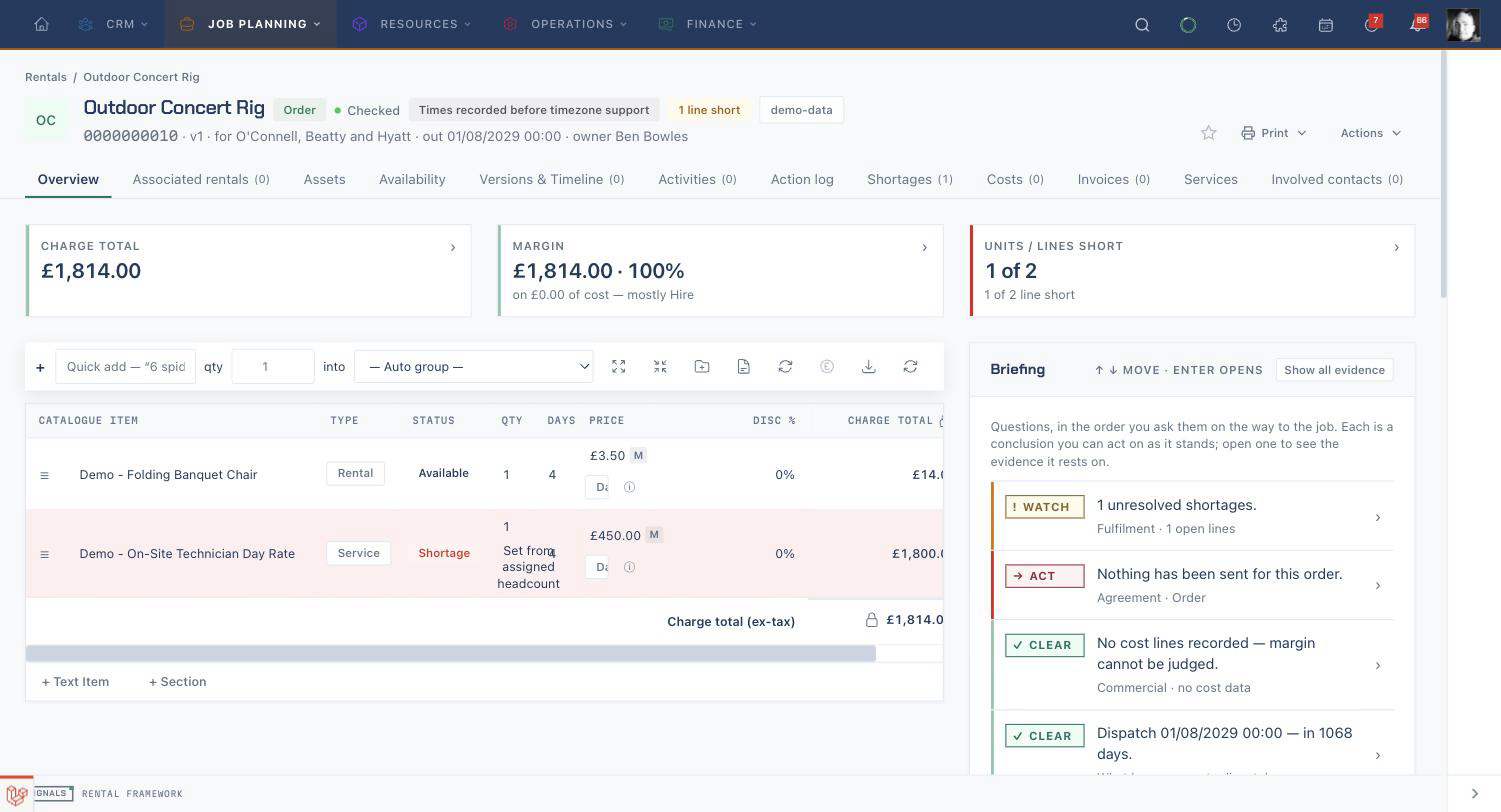The width and height of the screenshot is (1501, 812).
Task: Open the clock history icon
Action: [x=1234, y=25]
